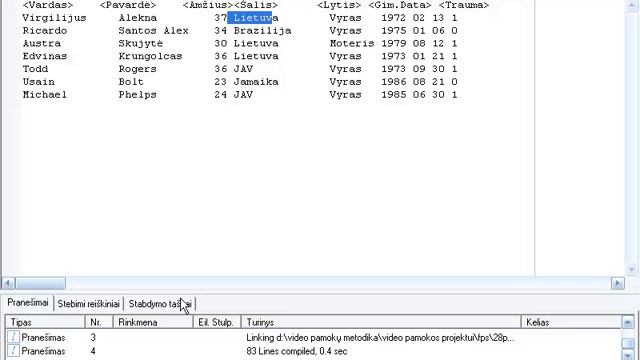Click the date "1972 02 13"
This screenshot has width=640, height=360.
[x=413, y=18]
